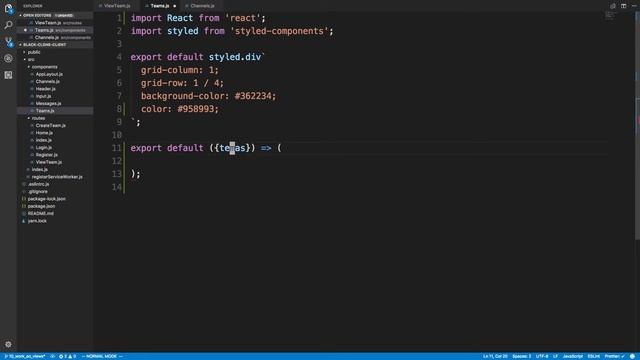Click the editor minimap preview
Screen dimensions: 640x360
click(610, 16)
